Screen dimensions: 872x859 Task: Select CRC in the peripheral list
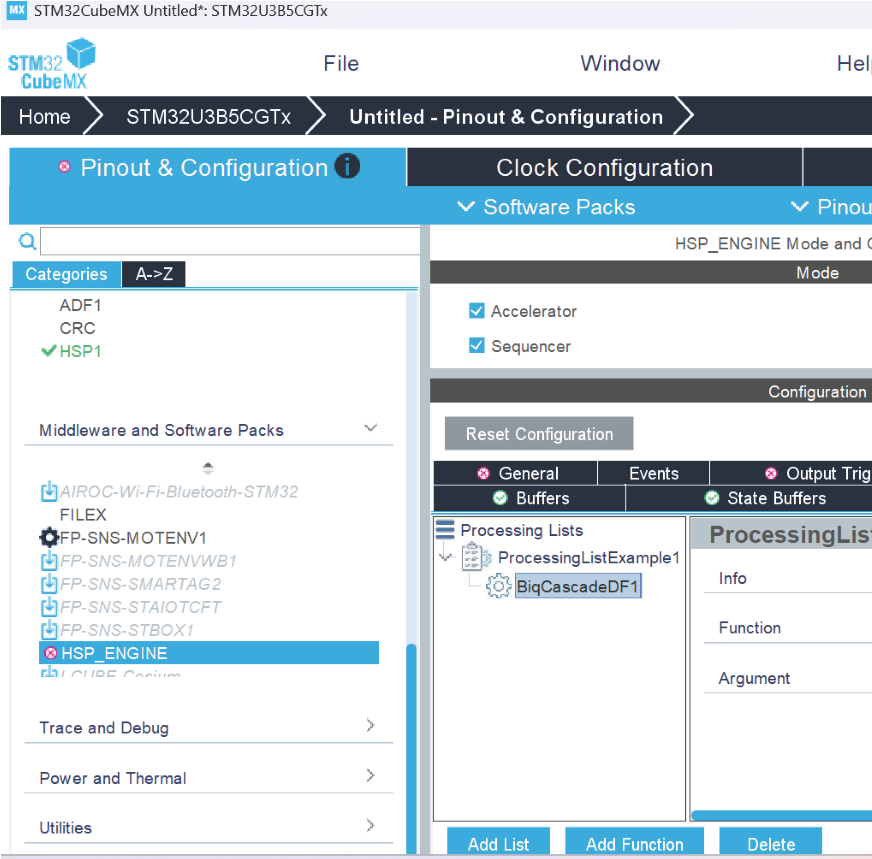point(77,328)
